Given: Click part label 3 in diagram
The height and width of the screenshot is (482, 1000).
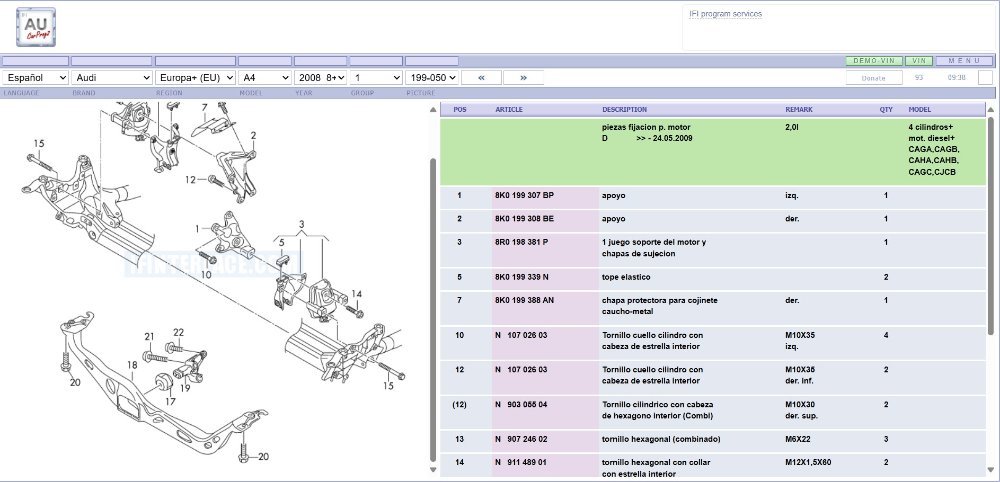Looking at the screenshot, I should point(301,224).
